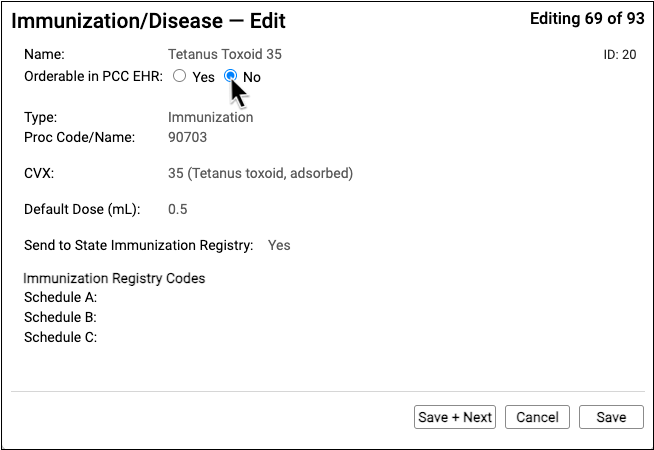Screen dimensions: 654x450
Task: Click the Schedule B label
Action: click(x=60, y=317)
